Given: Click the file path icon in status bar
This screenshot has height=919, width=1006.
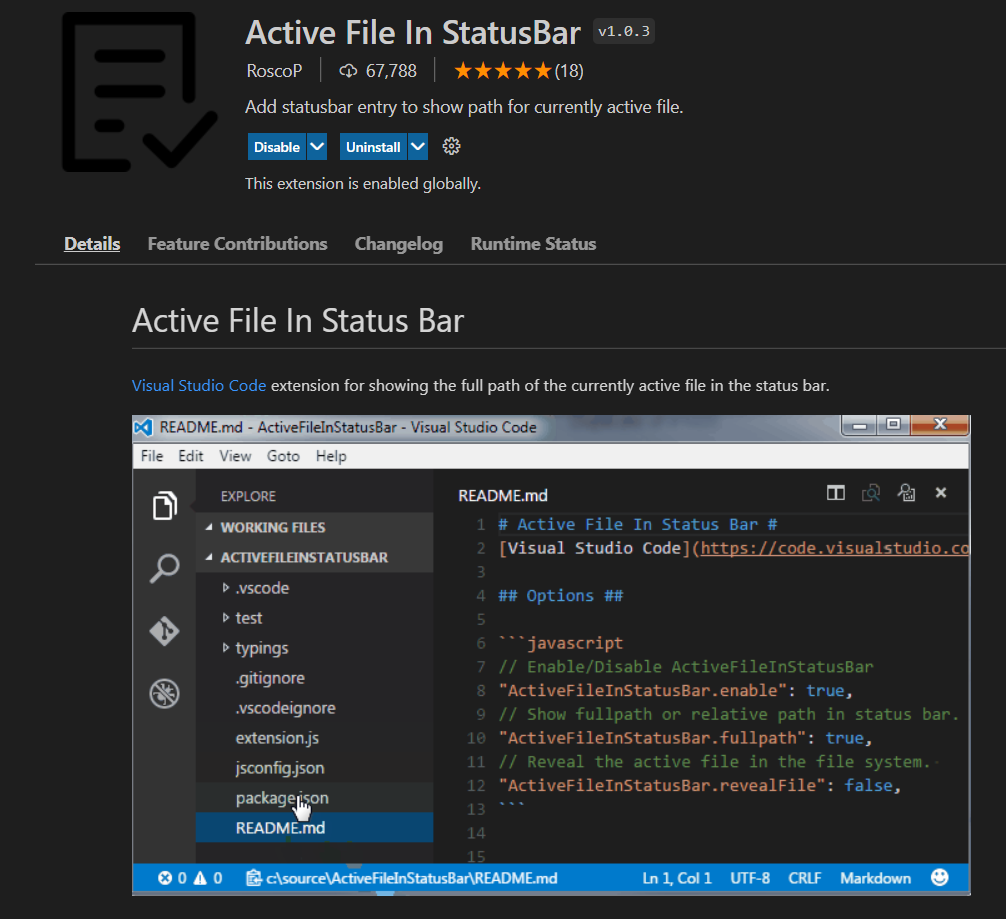Looking at the screenshot, I should 254,878.
